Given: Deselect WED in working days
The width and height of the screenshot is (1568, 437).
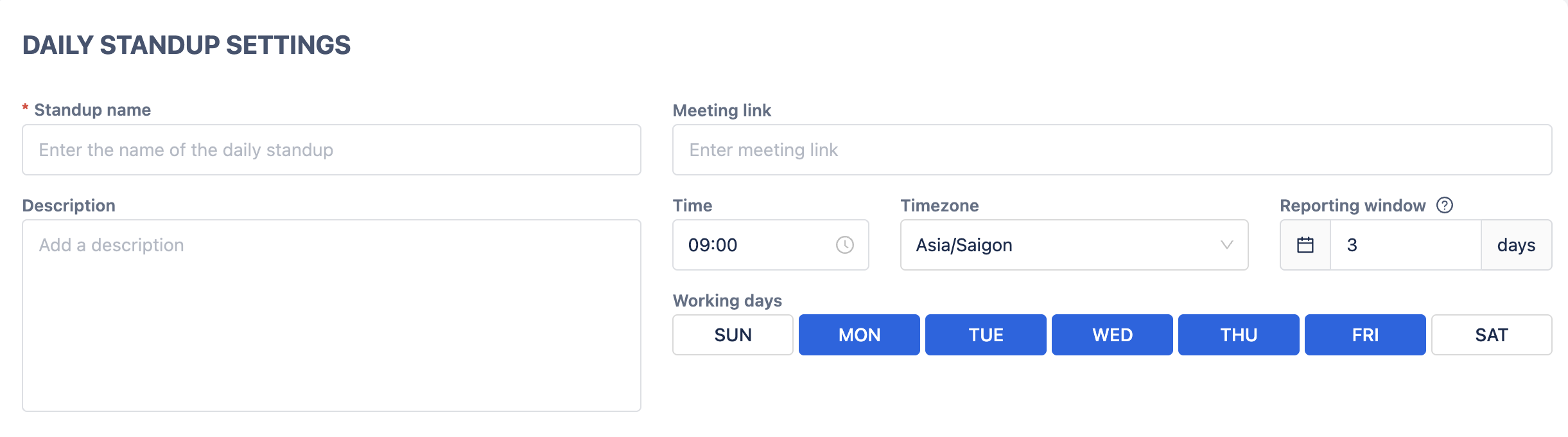Looking at the screenshot, I should 1112,335.
